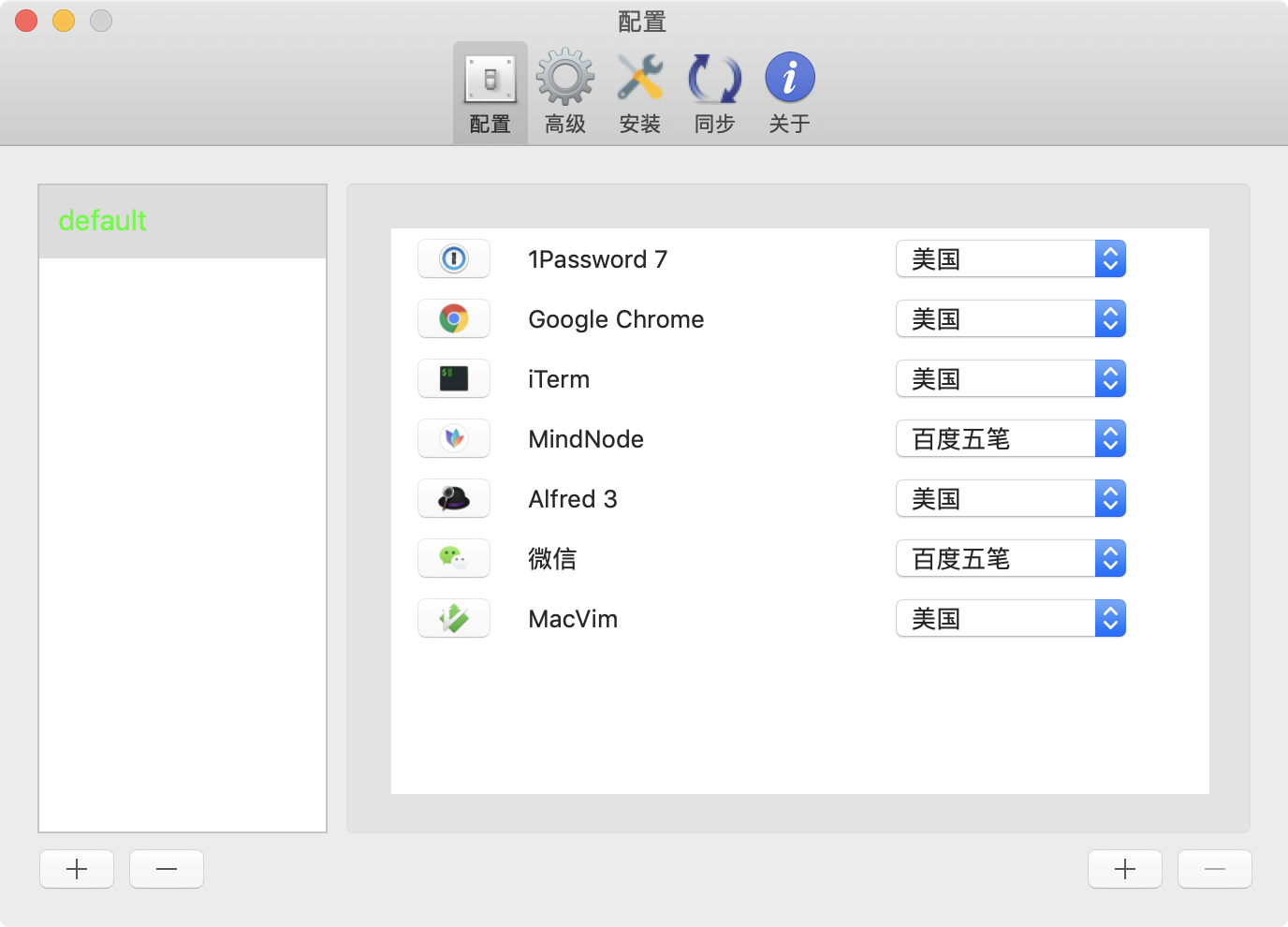Select the 1Password 7 name text
Viewport: 1288px width, 927px height.
598,259
